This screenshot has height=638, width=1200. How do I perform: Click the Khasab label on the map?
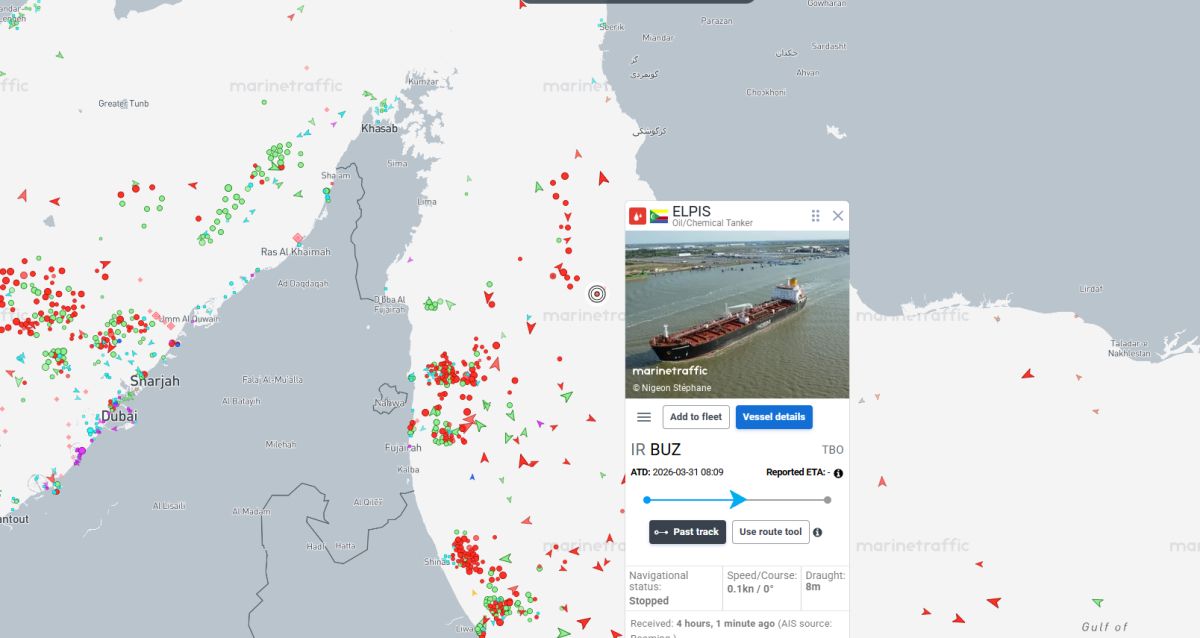379,129
